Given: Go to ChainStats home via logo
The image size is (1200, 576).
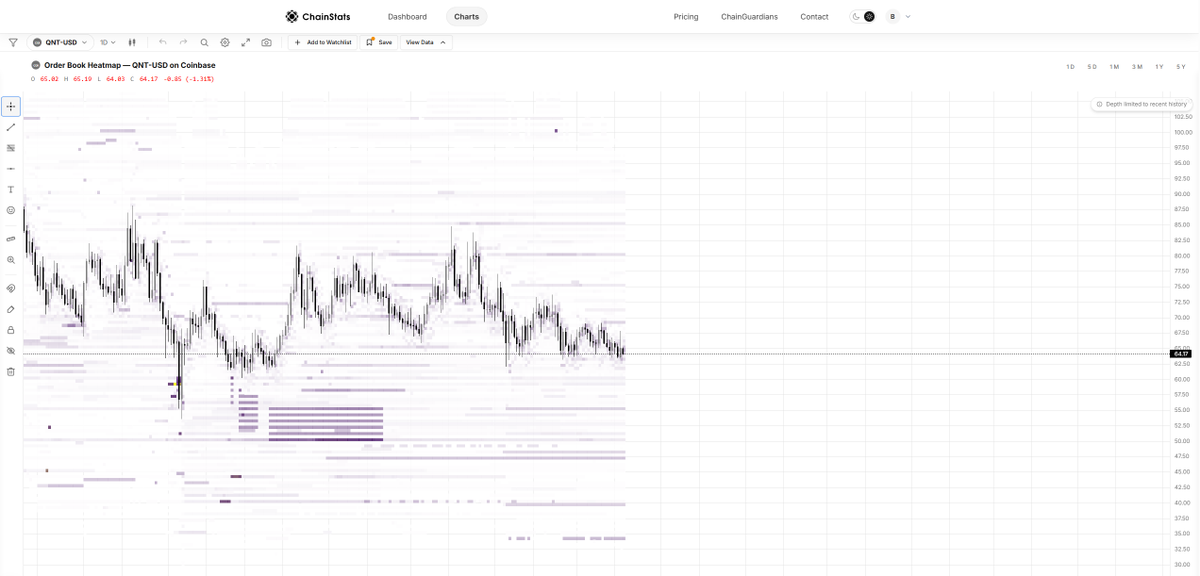Looking at the screenshot, I should click(318, 16).
